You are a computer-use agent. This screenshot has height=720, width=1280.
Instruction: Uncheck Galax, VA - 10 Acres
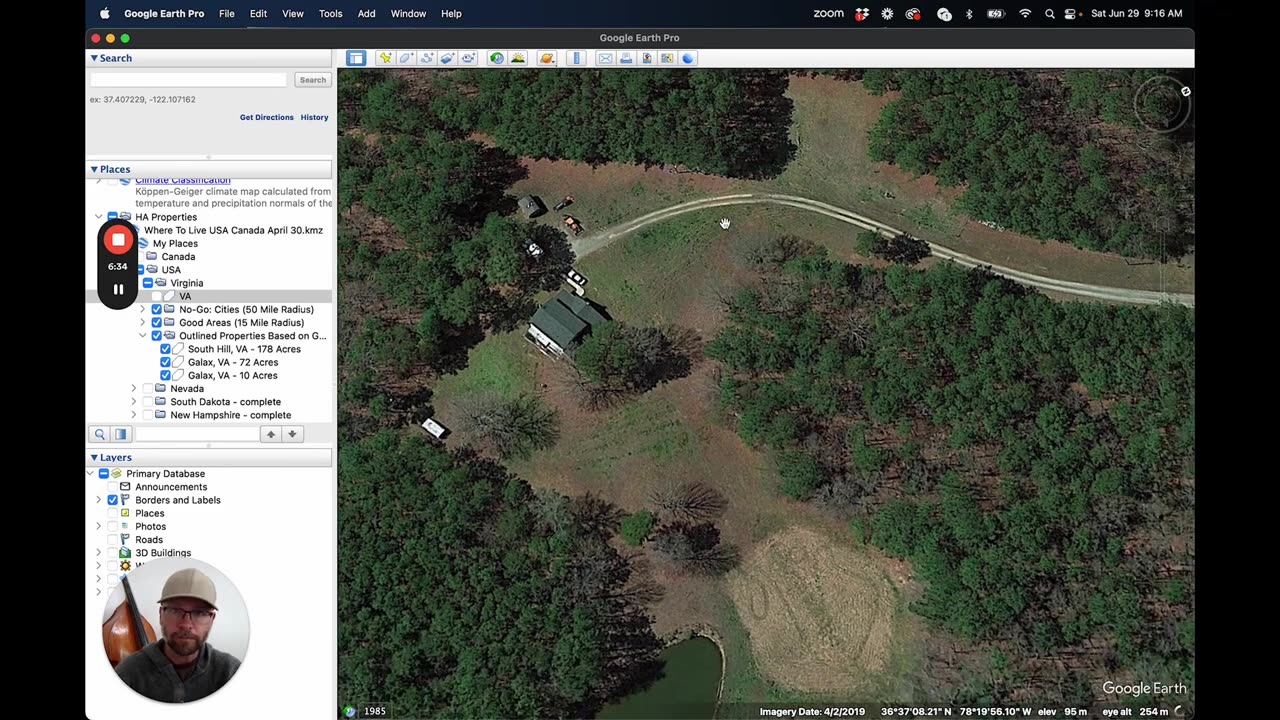(165, 375)
